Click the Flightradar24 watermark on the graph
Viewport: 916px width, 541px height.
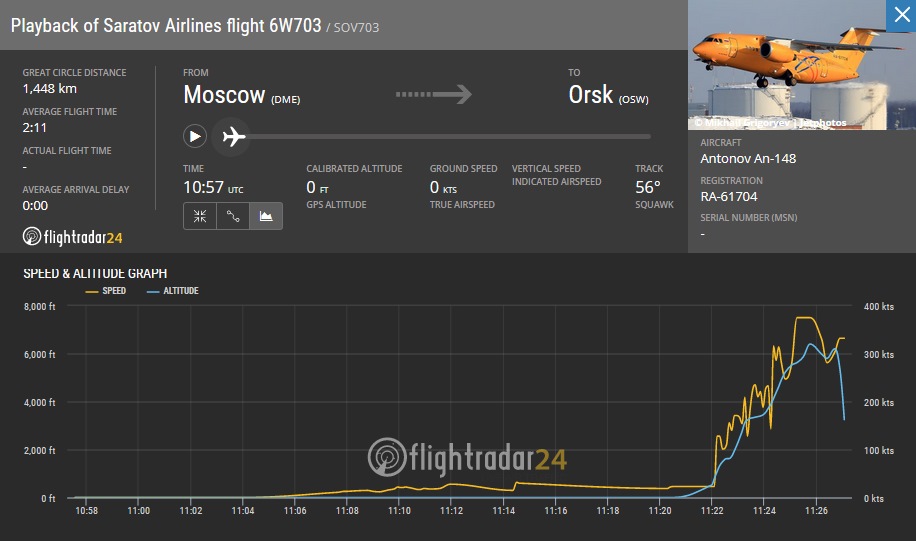click(x=467, y=458)
